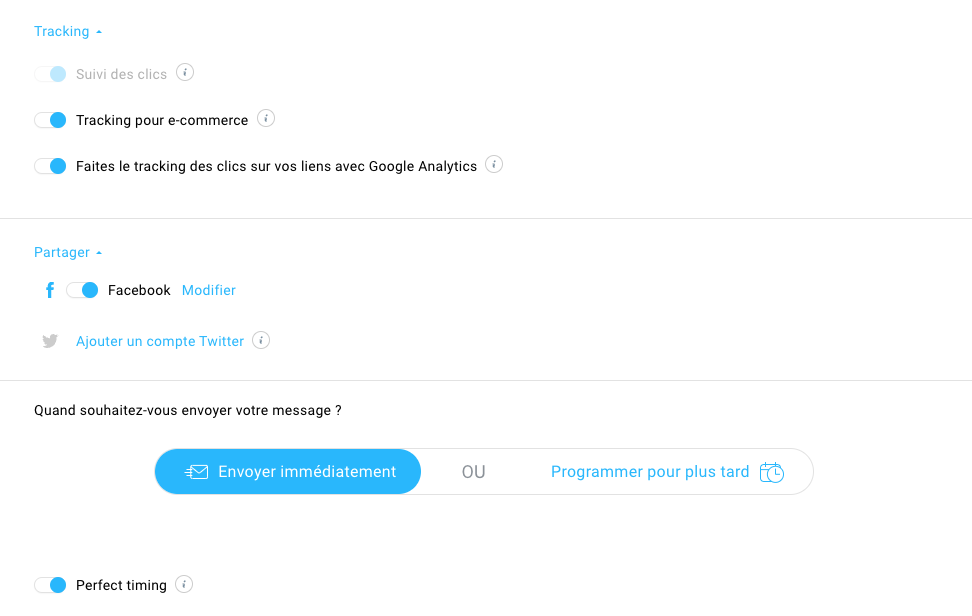
Task: Open Ajouter un compte Twitter link
Action: tap(160, 341)
